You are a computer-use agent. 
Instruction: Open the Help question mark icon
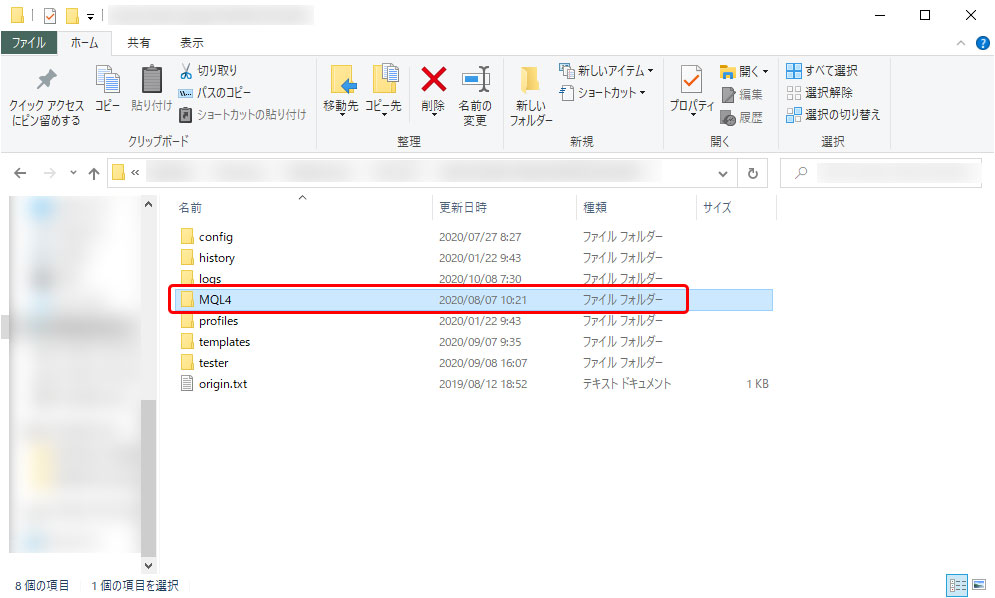click(x=982, y=43)
